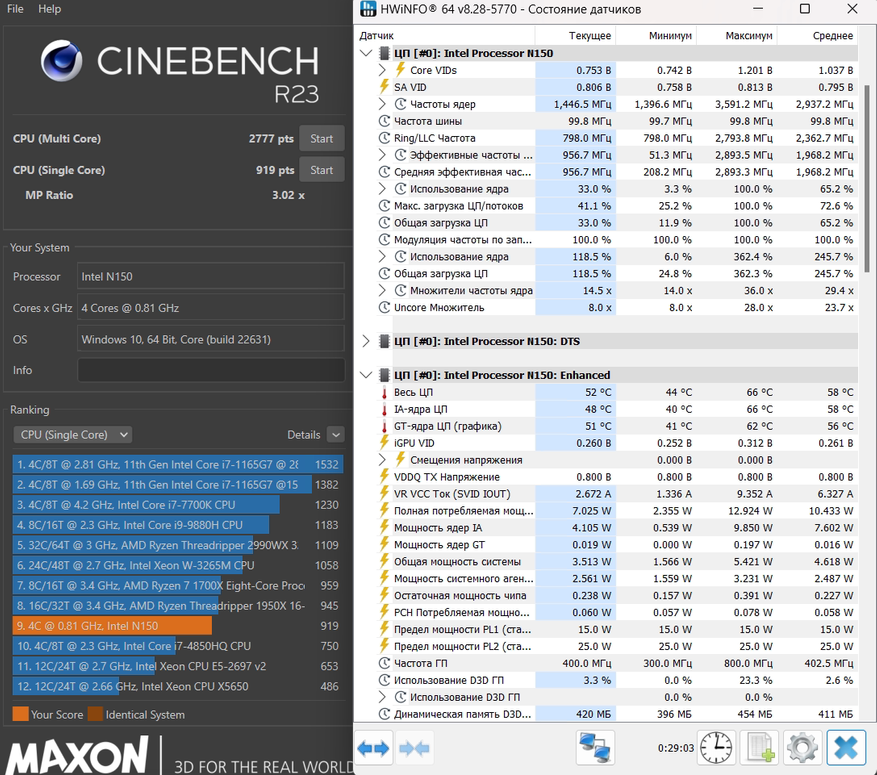Click the thermometer icon beside GT-ядра ЦП
The width and height of the screenshot is (877, 775).
click(384, 426)
